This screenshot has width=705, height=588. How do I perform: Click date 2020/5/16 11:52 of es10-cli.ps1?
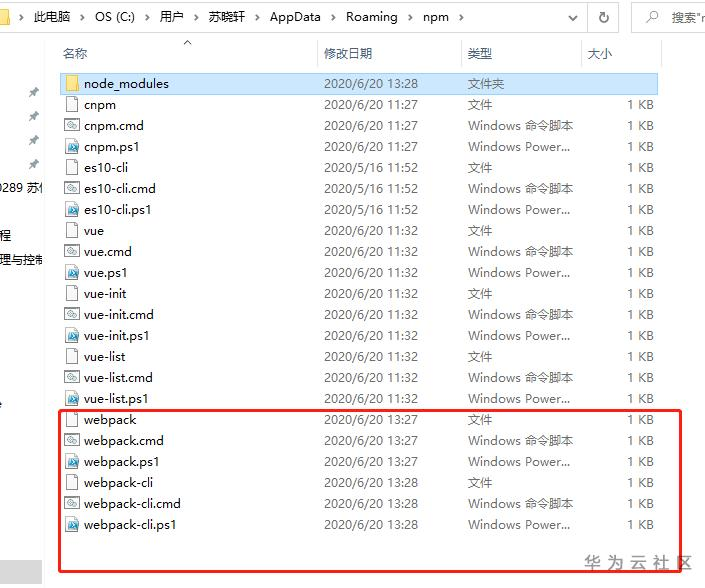coord(371,210)
